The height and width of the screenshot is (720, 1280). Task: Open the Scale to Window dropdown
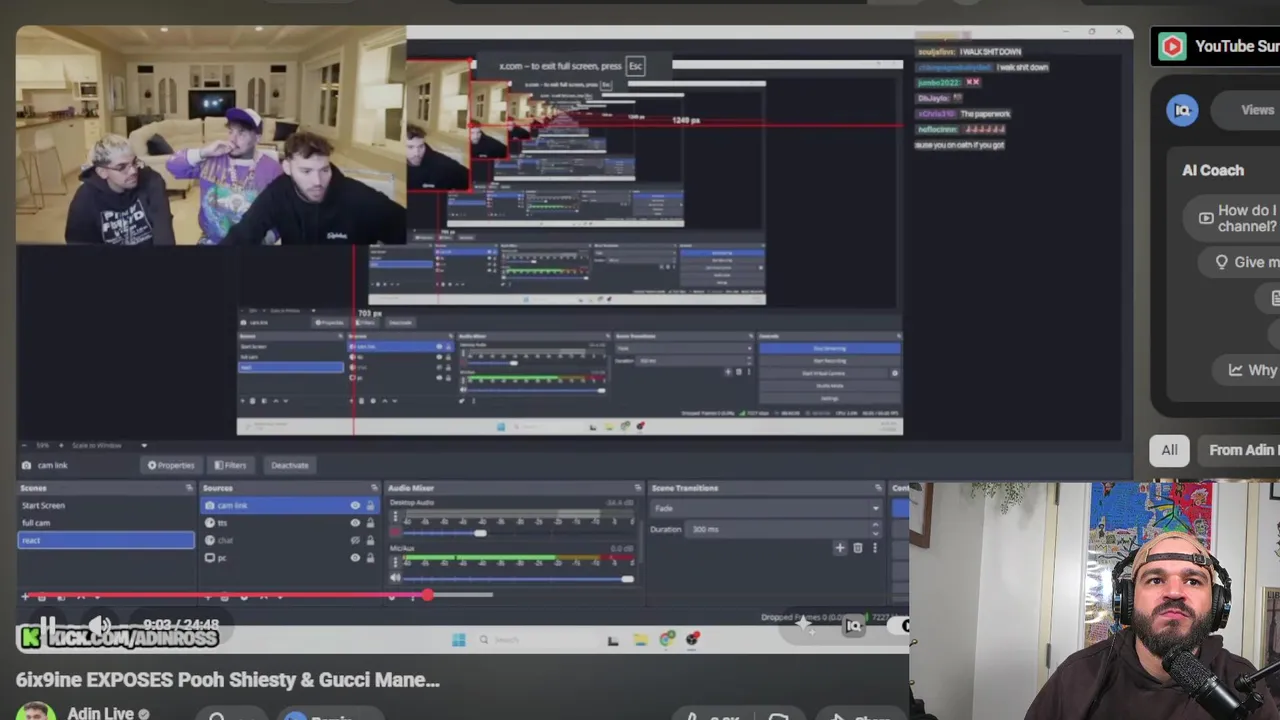109,445
